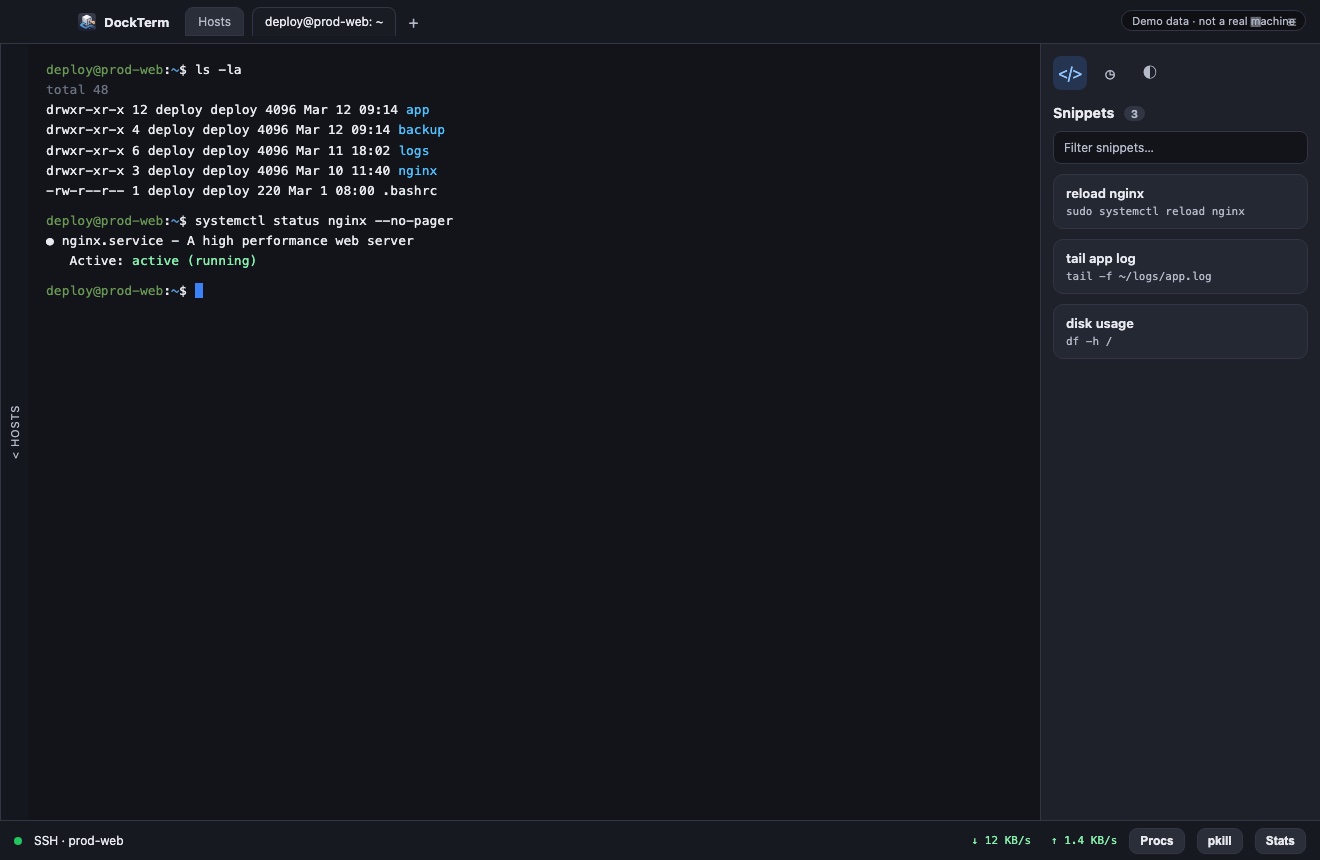Viewport: 1320px width, 860px height.
Task: Click the logs directory name in listing
Action: pyautogui.click(x=413, y=151)
